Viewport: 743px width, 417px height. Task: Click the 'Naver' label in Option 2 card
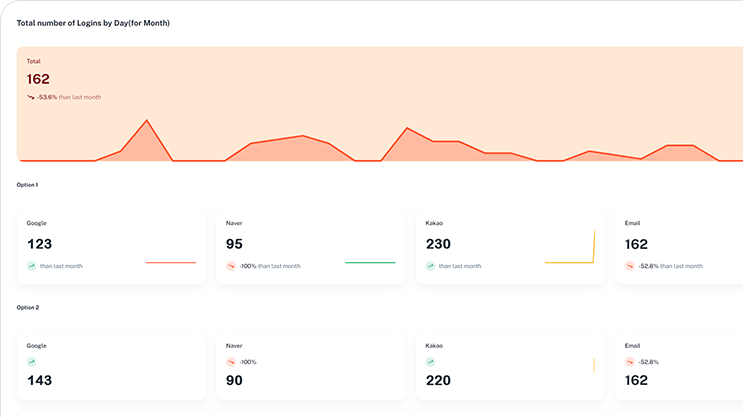[234, 345]
